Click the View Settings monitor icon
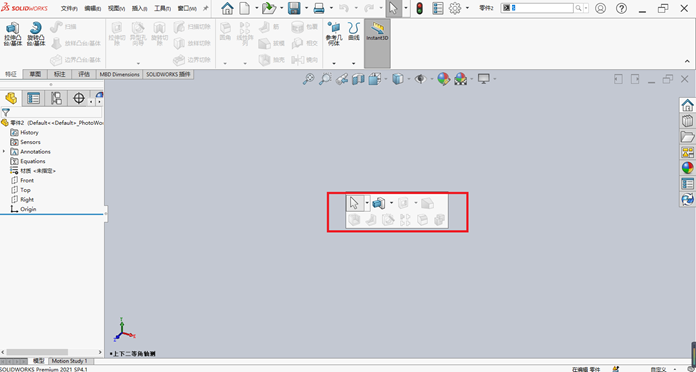 (x=483, y=79)
